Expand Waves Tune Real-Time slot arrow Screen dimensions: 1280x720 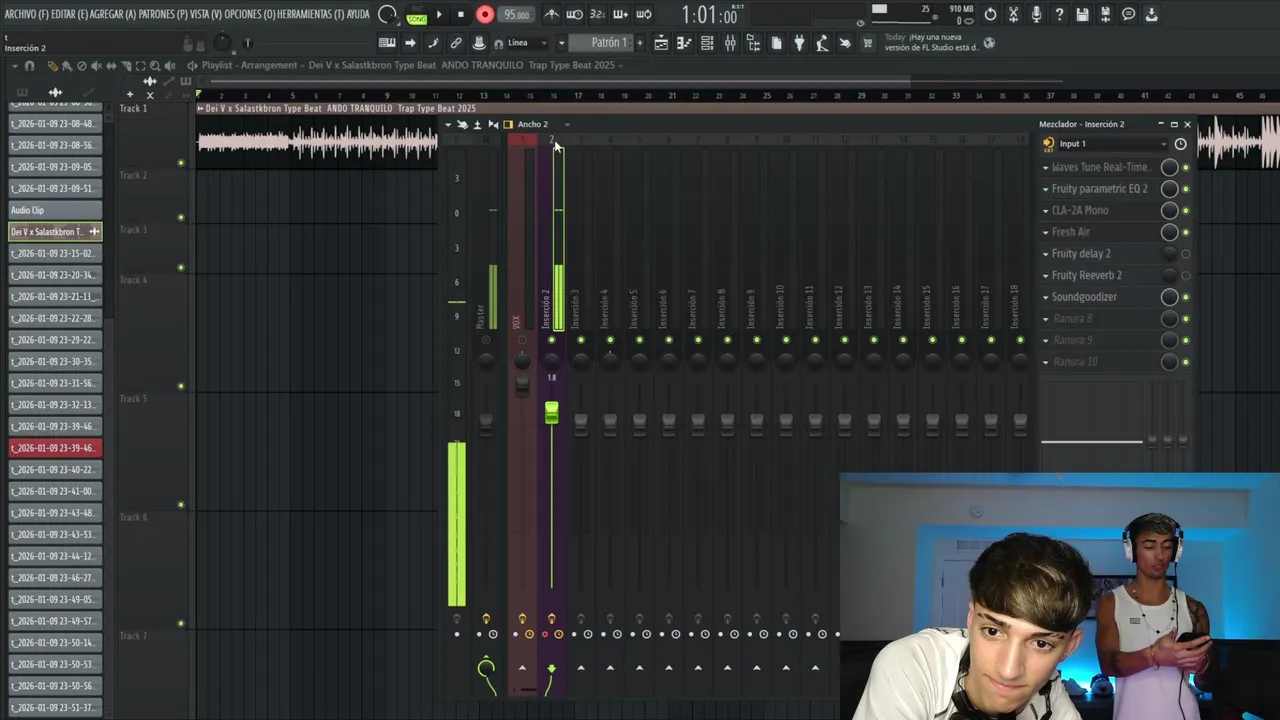pyautogui.click(x=1046, y=168)
